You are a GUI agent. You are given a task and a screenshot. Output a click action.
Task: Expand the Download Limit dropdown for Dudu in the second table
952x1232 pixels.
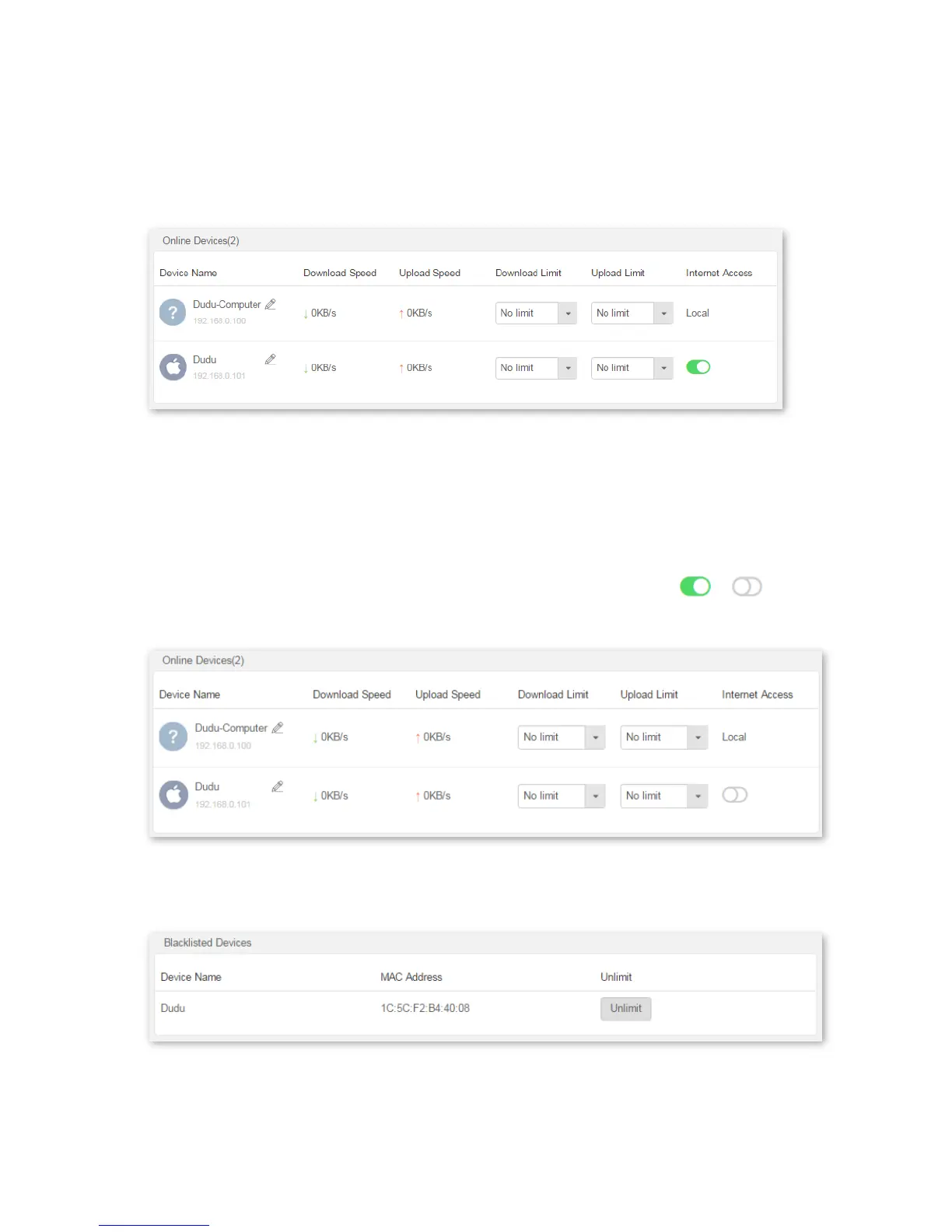tap(562, 796)
